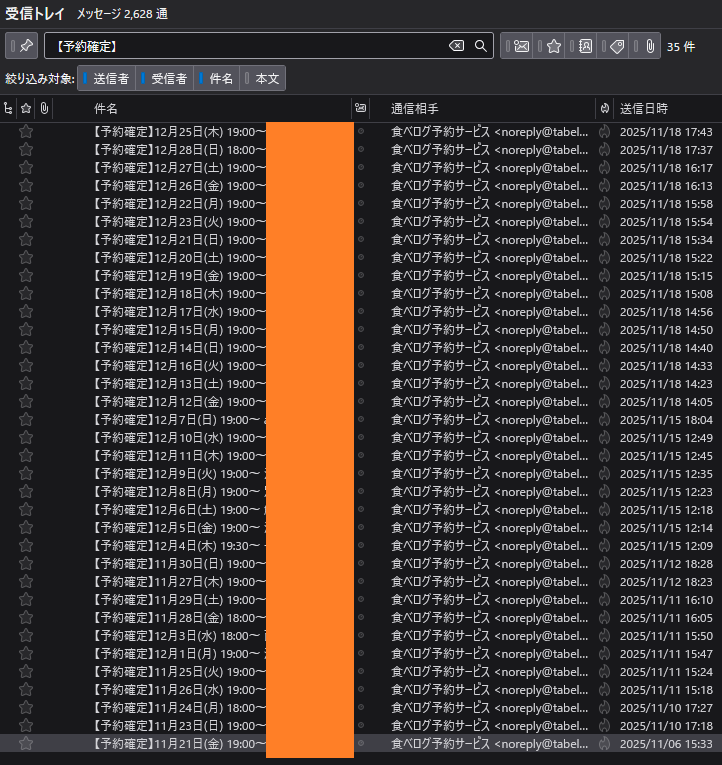Star the 12月28日(日) 18:00 message
Screen dimensions: 722x765
point(26,150)
